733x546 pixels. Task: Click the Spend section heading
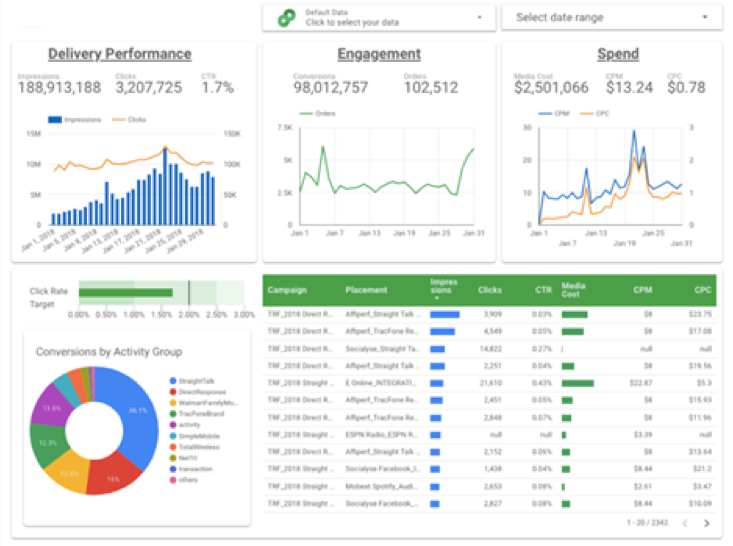[617, 54]
